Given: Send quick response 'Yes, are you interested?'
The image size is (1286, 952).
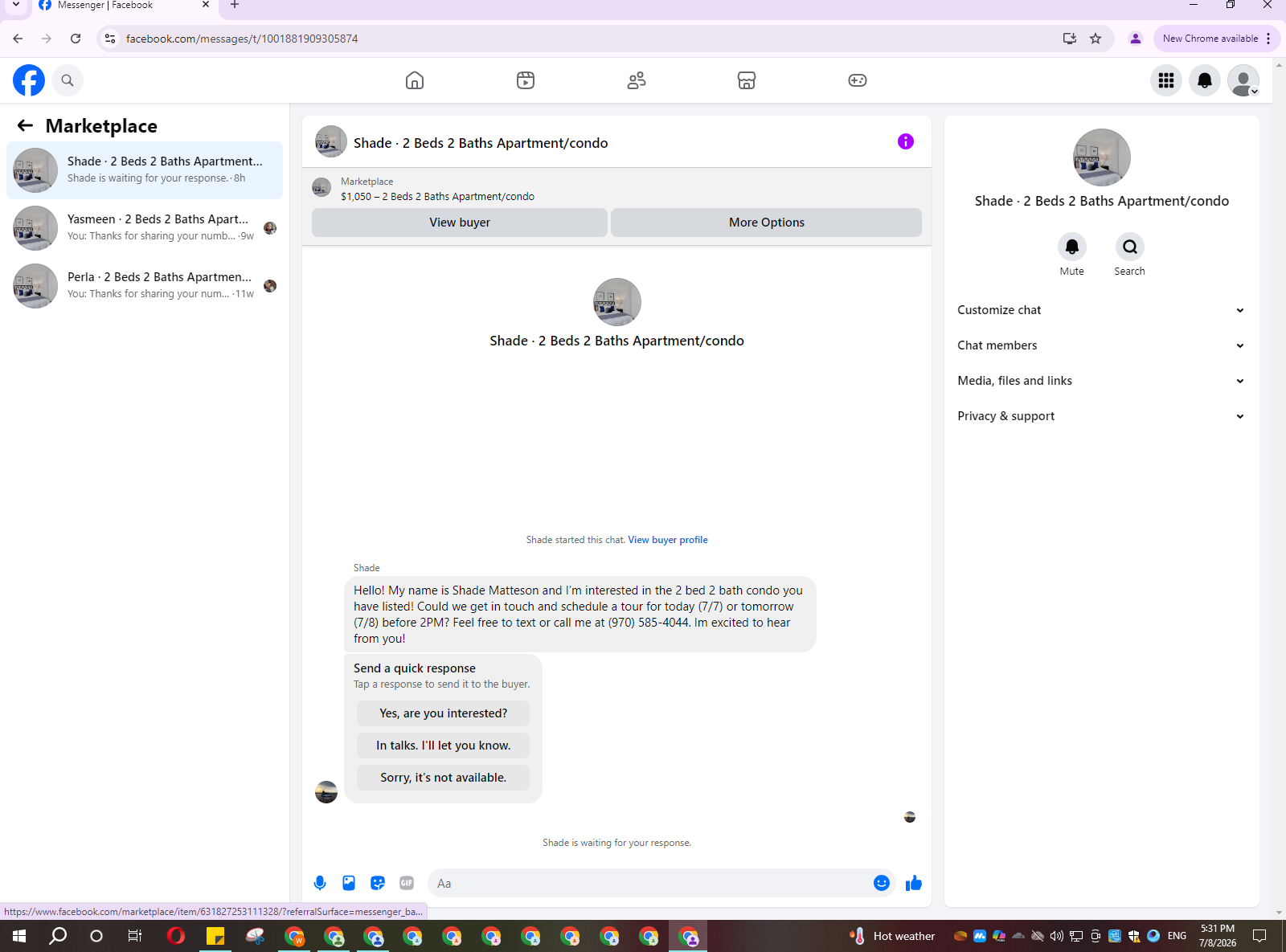Looking at the screenshot, I should (x=444, y=713).
